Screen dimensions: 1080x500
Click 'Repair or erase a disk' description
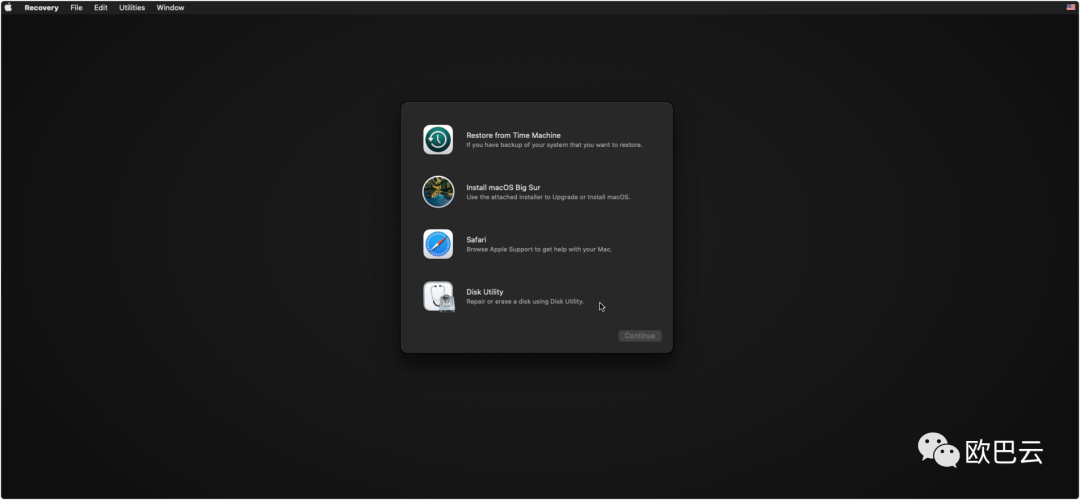click(525, 302)
